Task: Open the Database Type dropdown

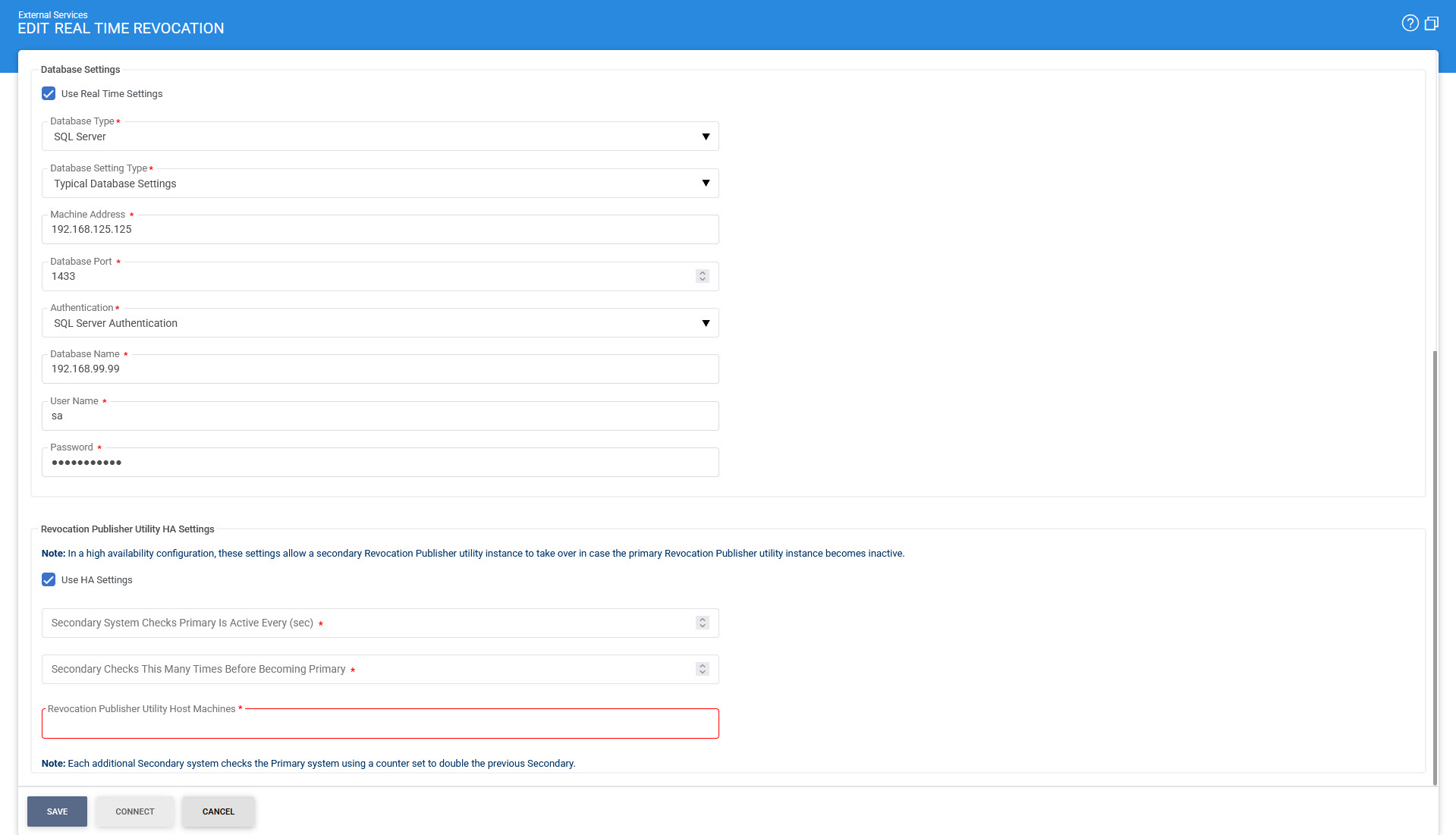Action: (x=379, y=137)
